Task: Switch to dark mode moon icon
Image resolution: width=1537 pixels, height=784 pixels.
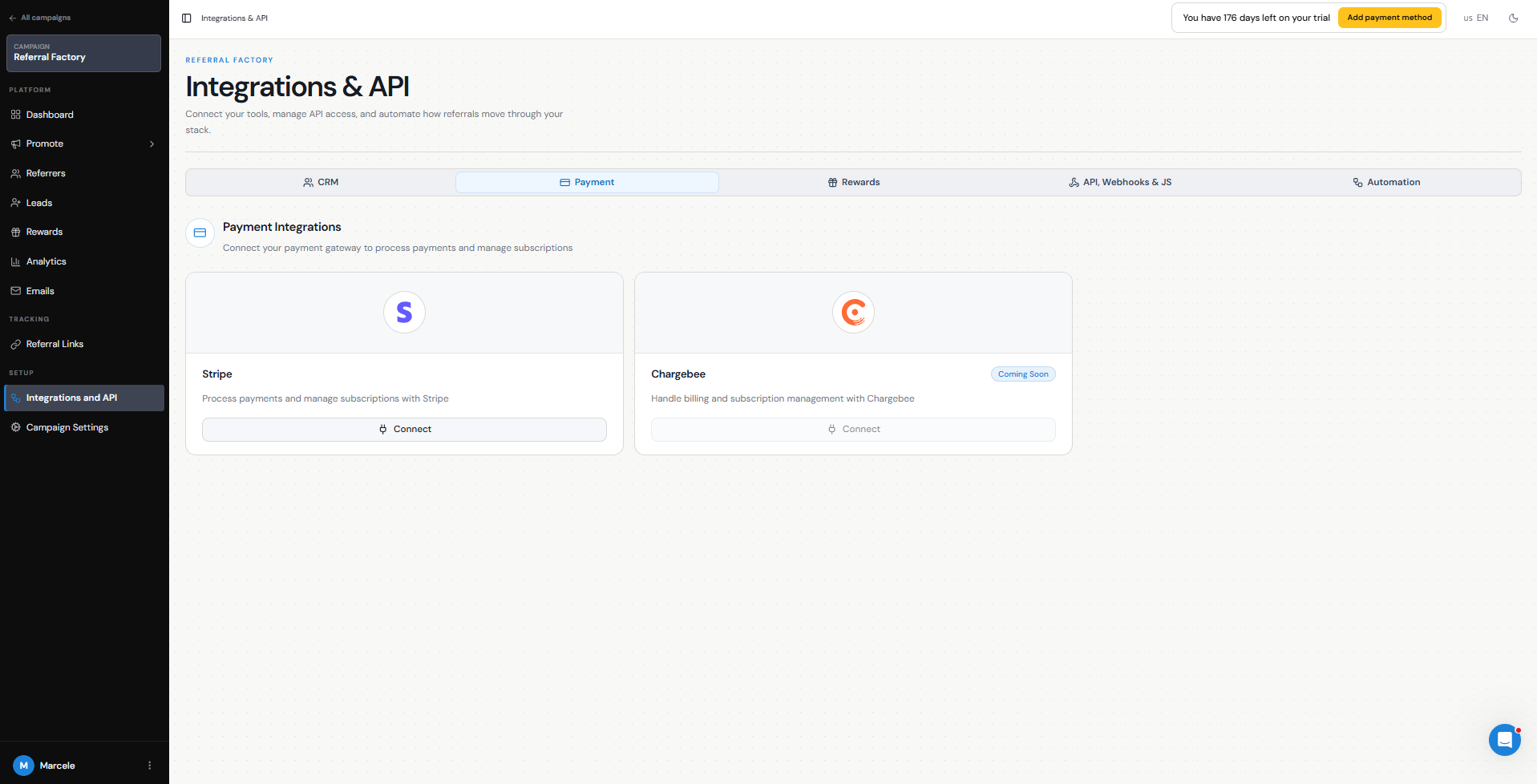Action: tap(1514, 18)
